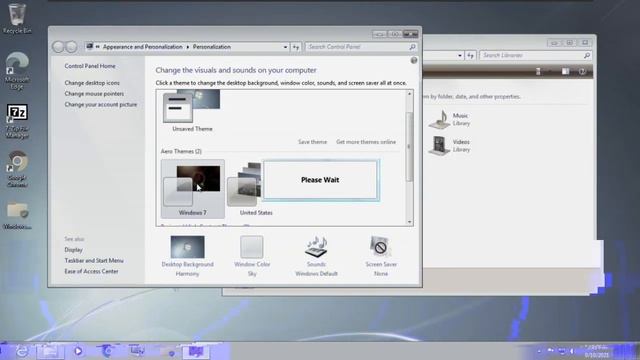Launch Windows Media Player from taskbar
Viewport: 640px width, 360px height.
tap(78, 351)
